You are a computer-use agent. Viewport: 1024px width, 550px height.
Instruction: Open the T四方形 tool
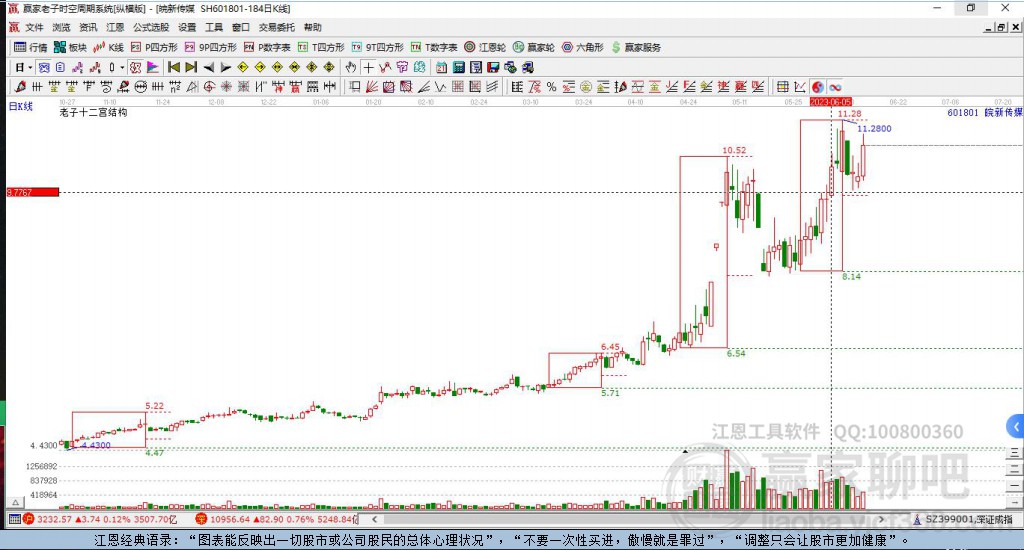tap(321, 47)
